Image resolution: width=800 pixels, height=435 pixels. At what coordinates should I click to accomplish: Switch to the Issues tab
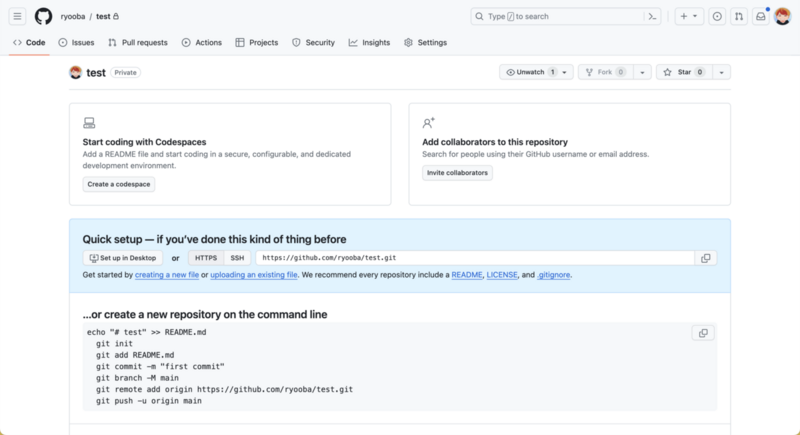click(77, 43)
